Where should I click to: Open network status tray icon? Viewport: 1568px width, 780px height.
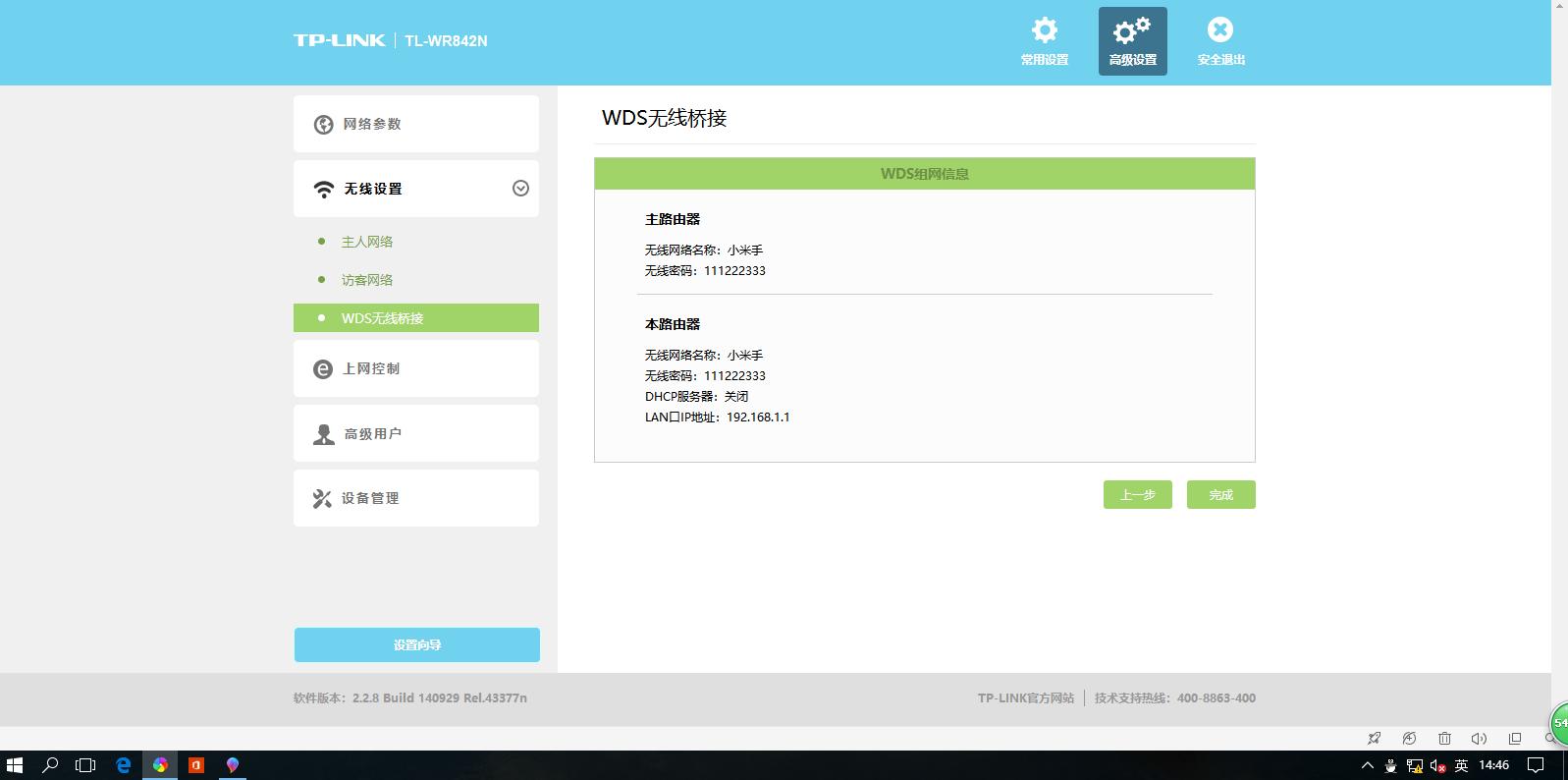coord(1415,765)
